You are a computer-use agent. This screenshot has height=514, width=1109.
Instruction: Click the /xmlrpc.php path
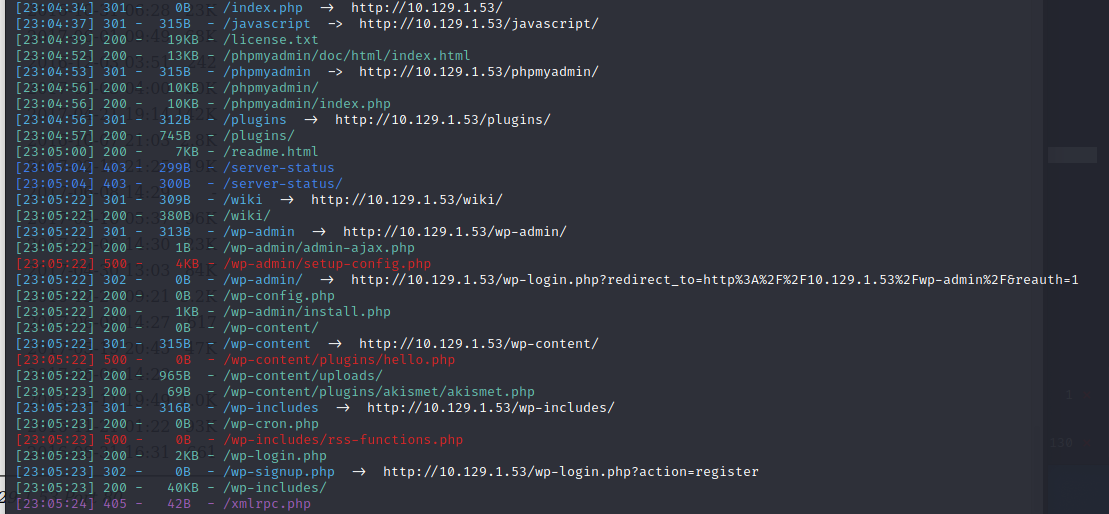(x=266, y=503)
